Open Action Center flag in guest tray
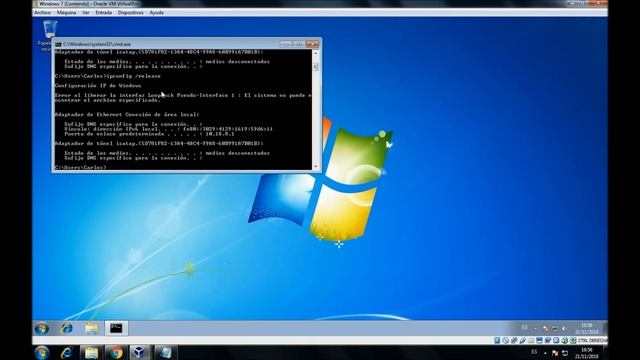 point(546,329)
